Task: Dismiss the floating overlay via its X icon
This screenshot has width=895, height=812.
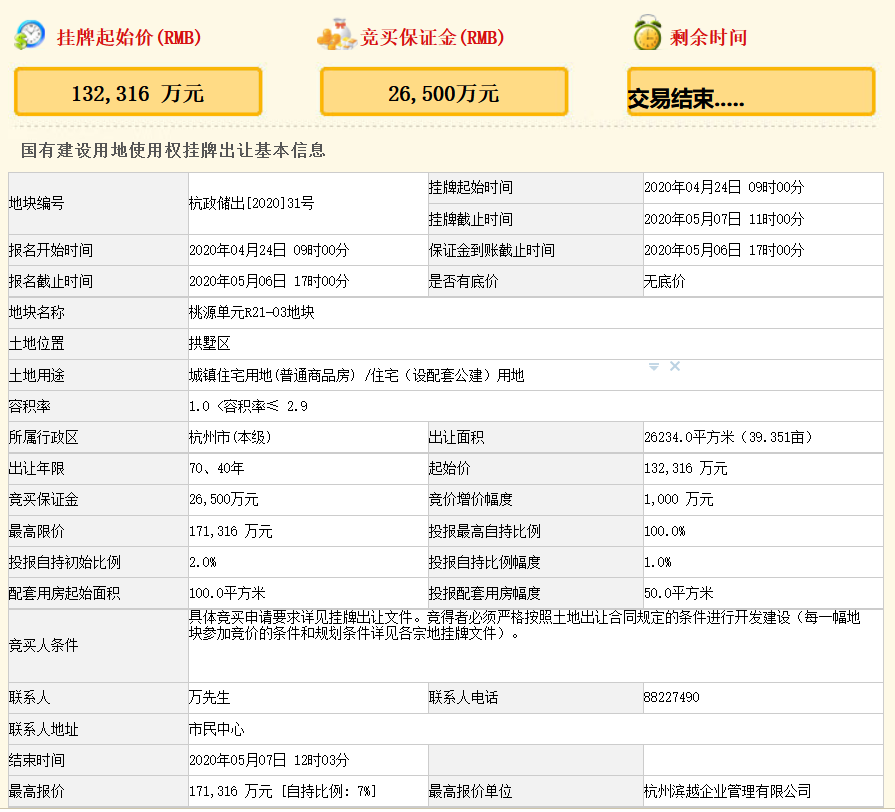Action: (x=676, y=366)
